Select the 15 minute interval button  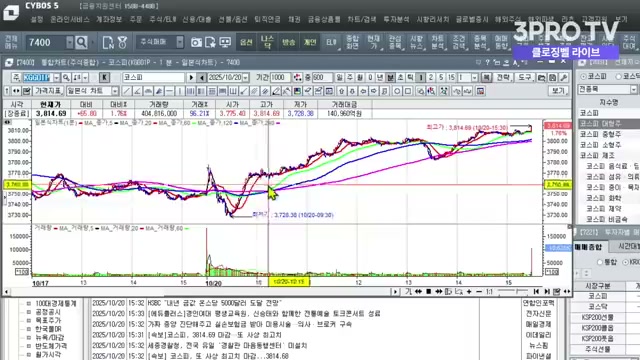tap(451, 78)
